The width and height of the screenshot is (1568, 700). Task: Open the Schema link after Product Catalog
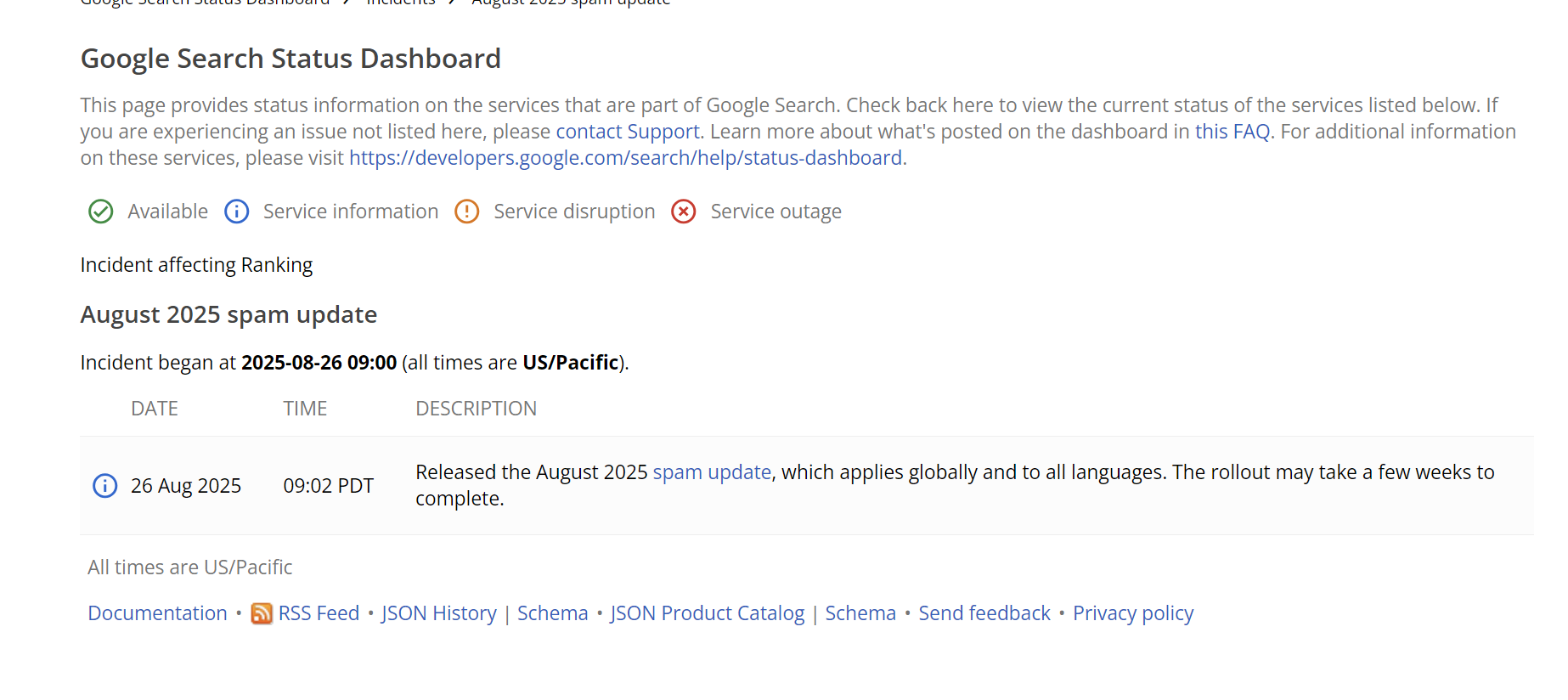point(860,613)
